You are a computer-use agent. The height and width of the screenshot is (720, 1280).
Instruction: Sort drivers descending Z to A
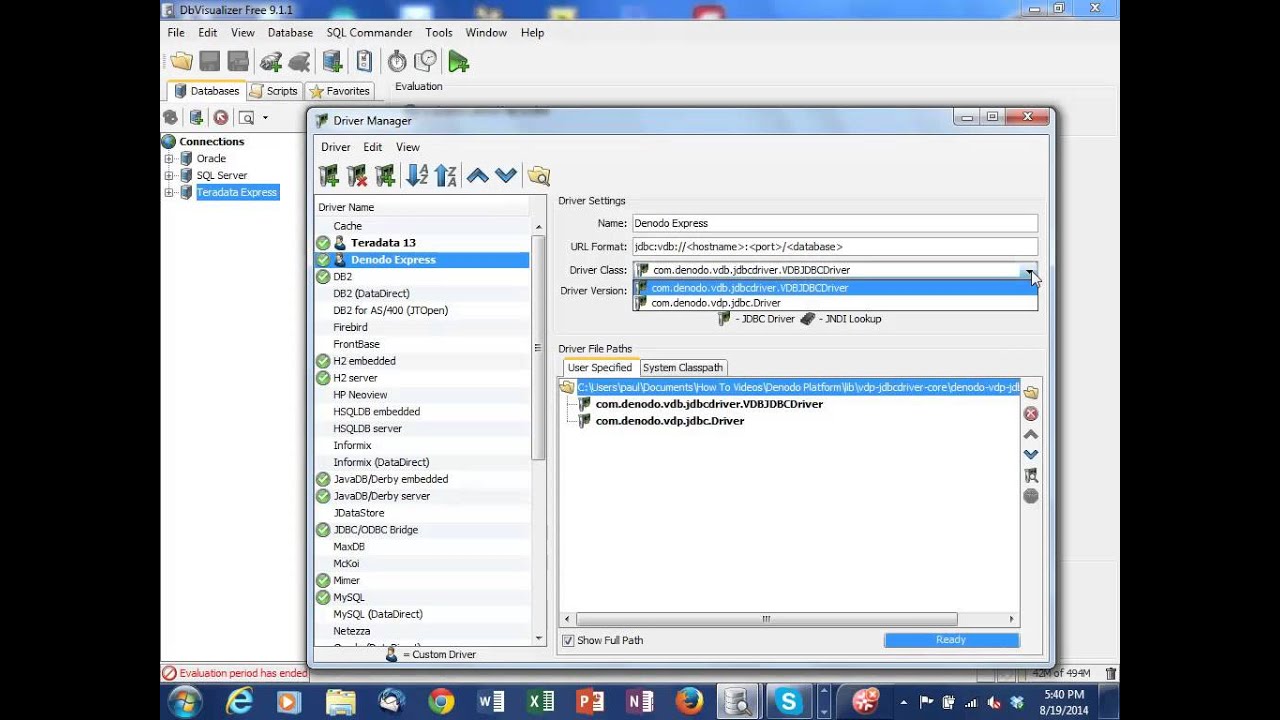click(x=445, y=176)
